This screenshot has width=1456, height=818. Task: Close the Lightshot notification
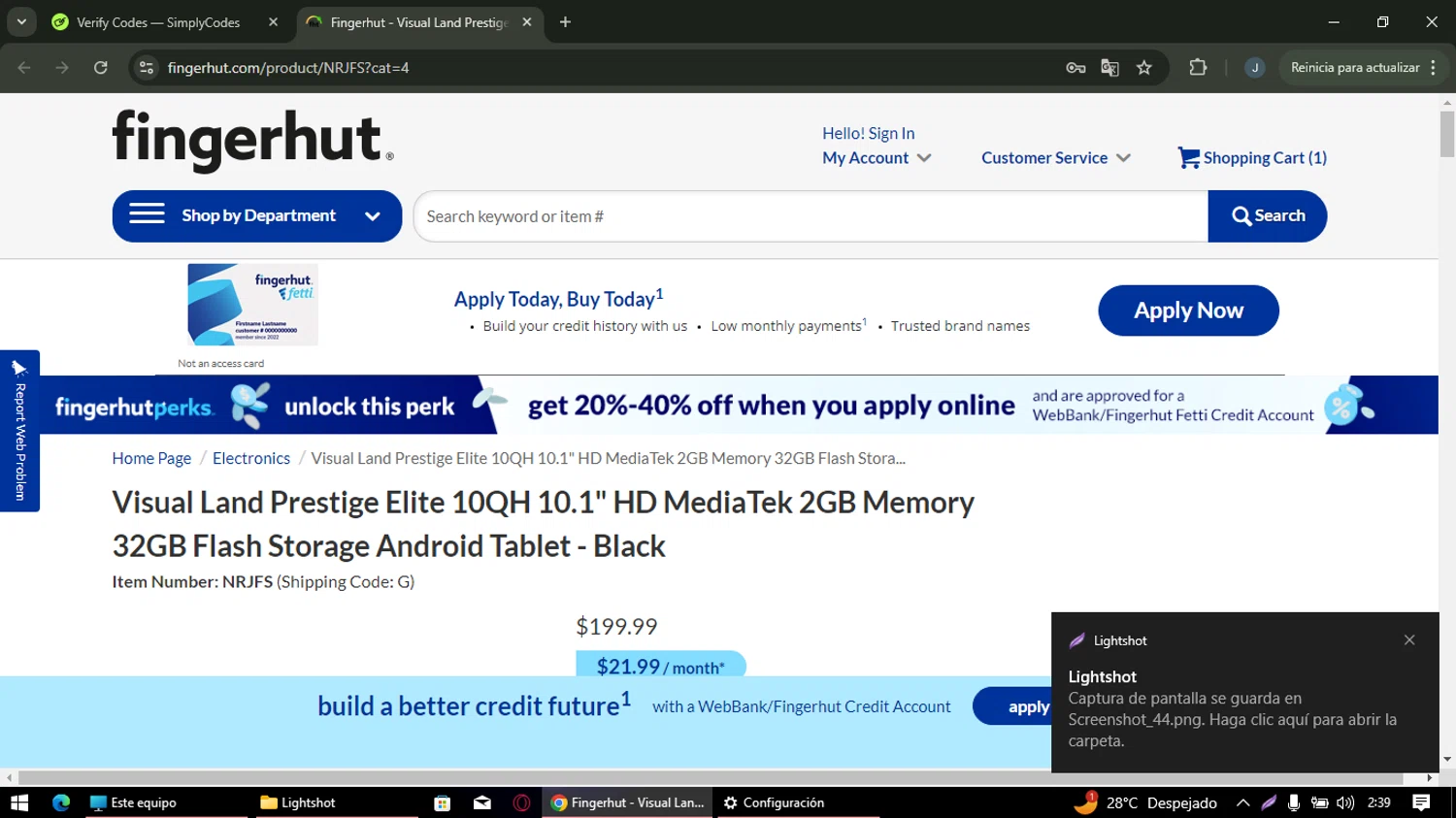(x=1409, y=639)
